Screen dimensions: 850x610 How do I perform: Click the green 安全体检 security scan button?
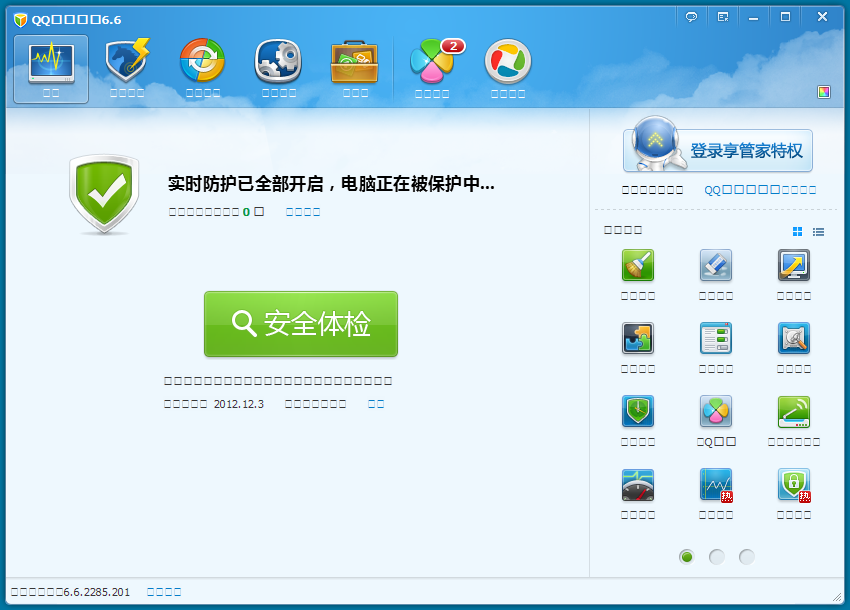pyautogui.click(x=301, y=324)
